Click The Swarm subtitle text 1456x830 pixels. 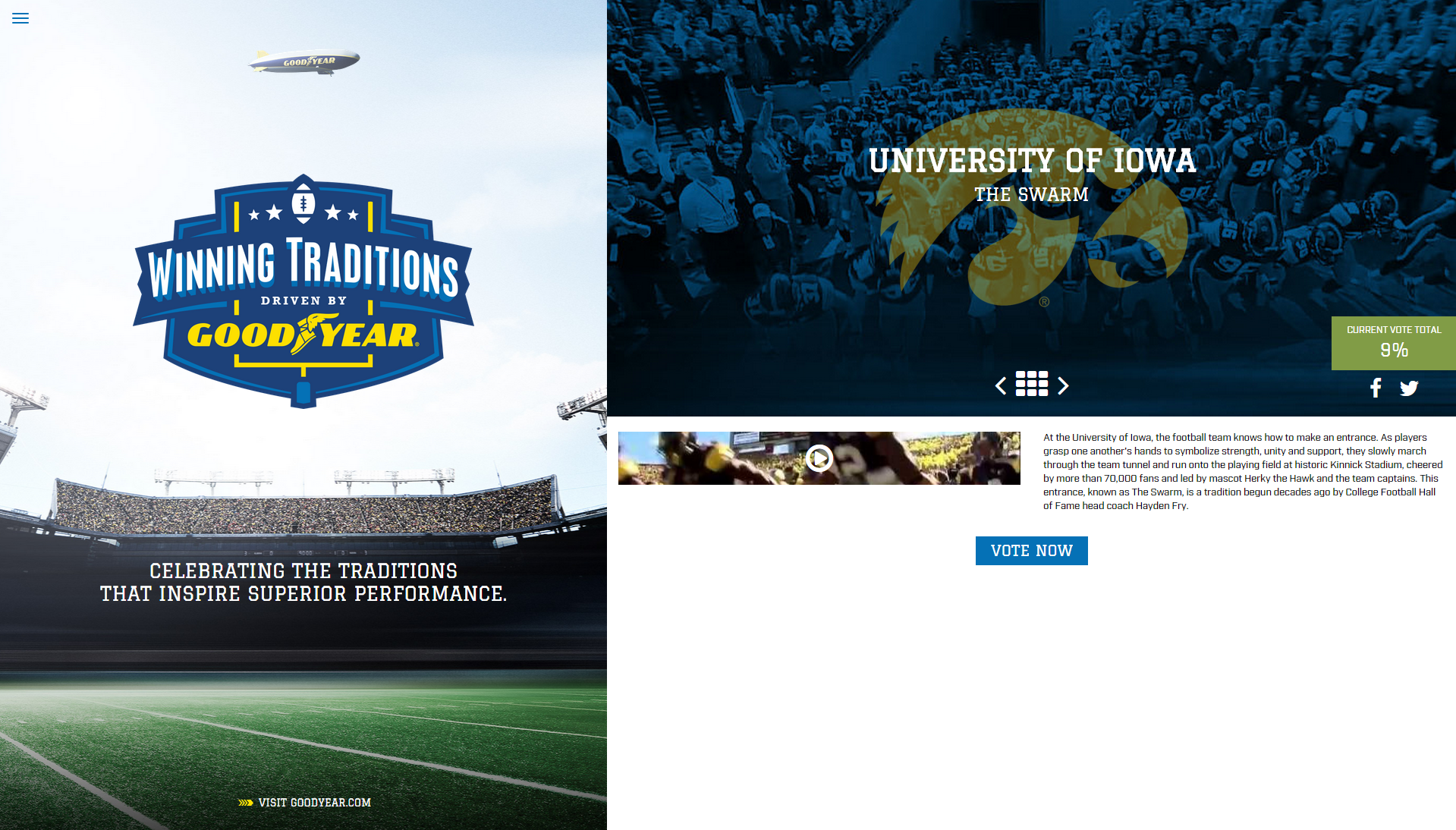coord(1032,195)
